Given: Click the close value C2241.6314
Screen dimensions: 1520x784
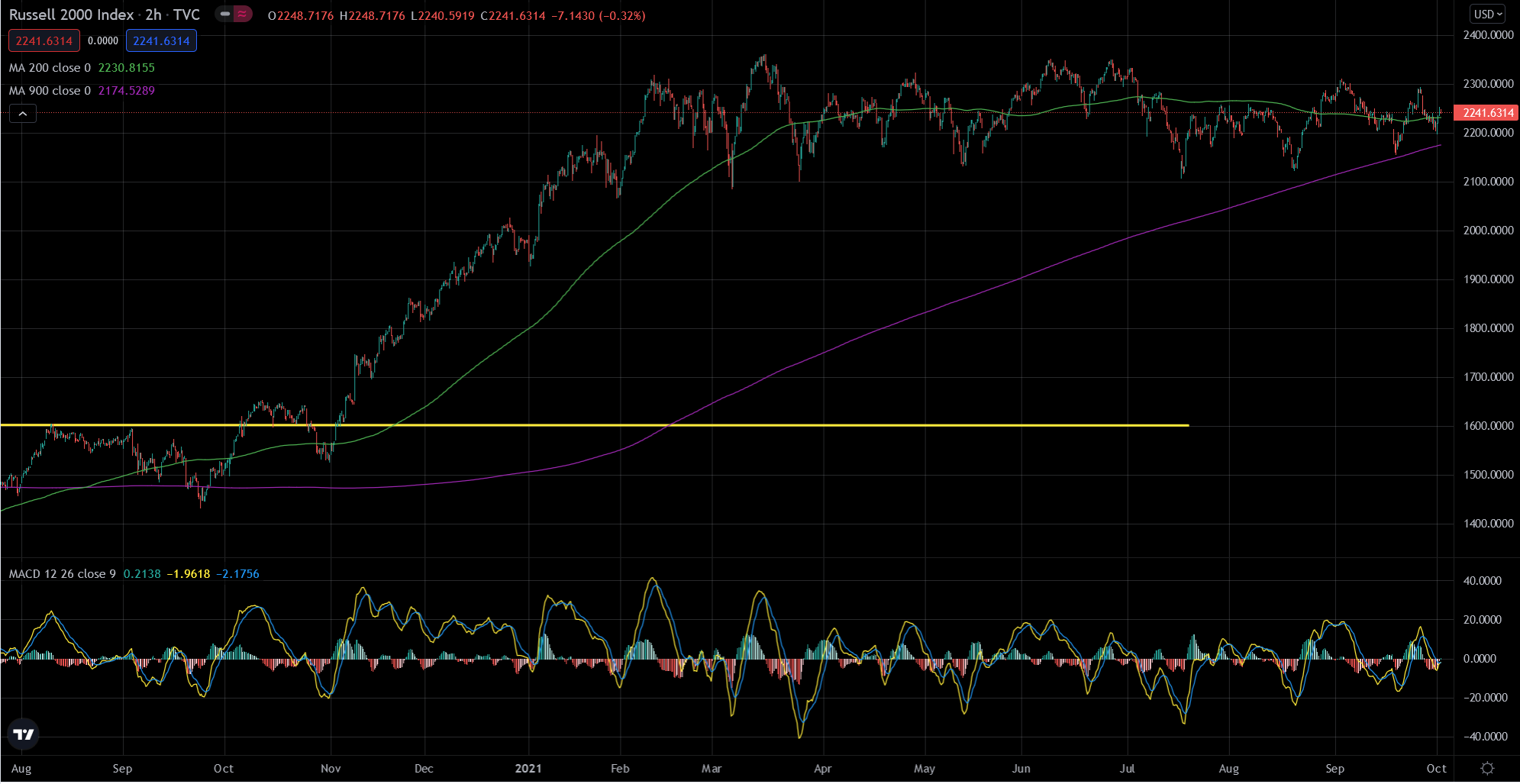Looking at the screenshot, I should tap(513, 15).
